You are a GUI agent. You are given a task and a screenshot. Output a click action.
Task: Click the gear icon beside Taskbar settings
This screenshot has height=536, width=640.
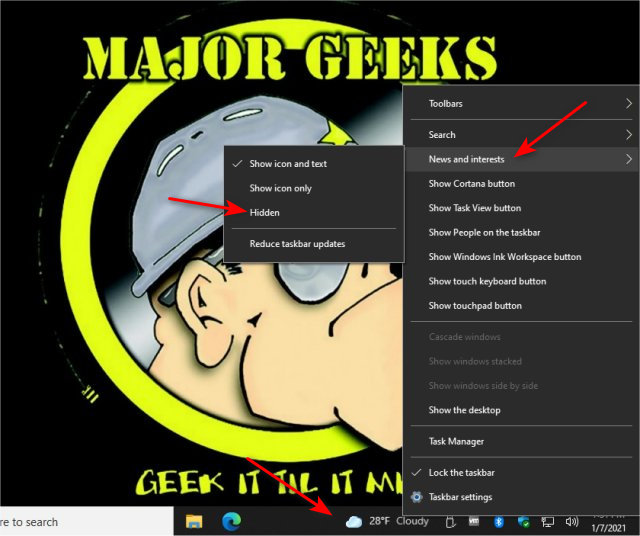(416, 497)
